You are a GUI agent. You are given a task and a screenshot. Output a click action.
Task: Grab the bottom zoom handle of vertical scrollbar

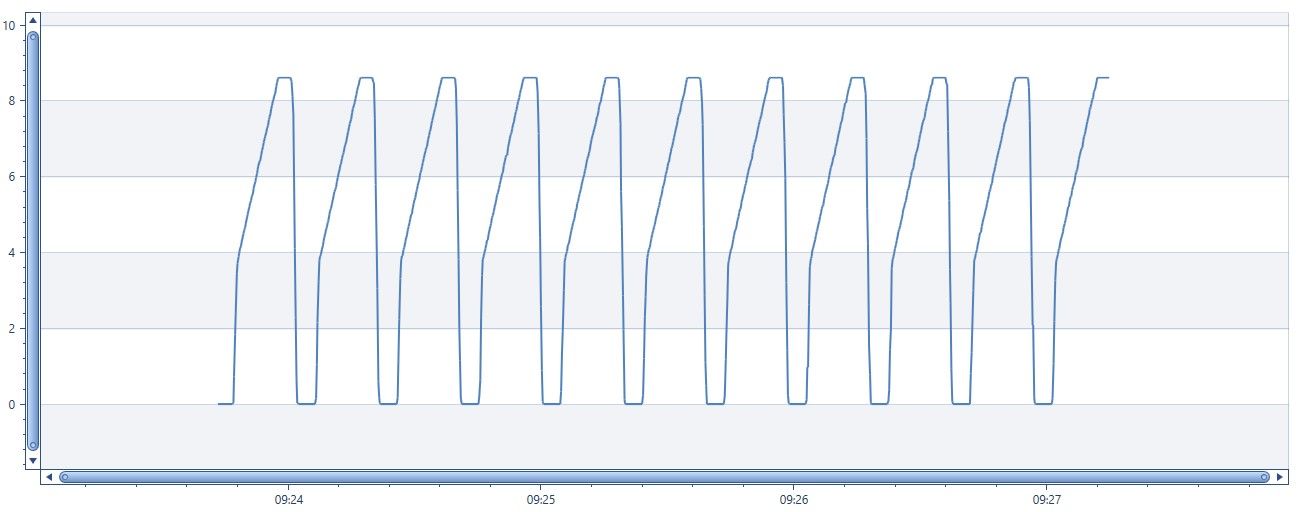coord(33,445)
